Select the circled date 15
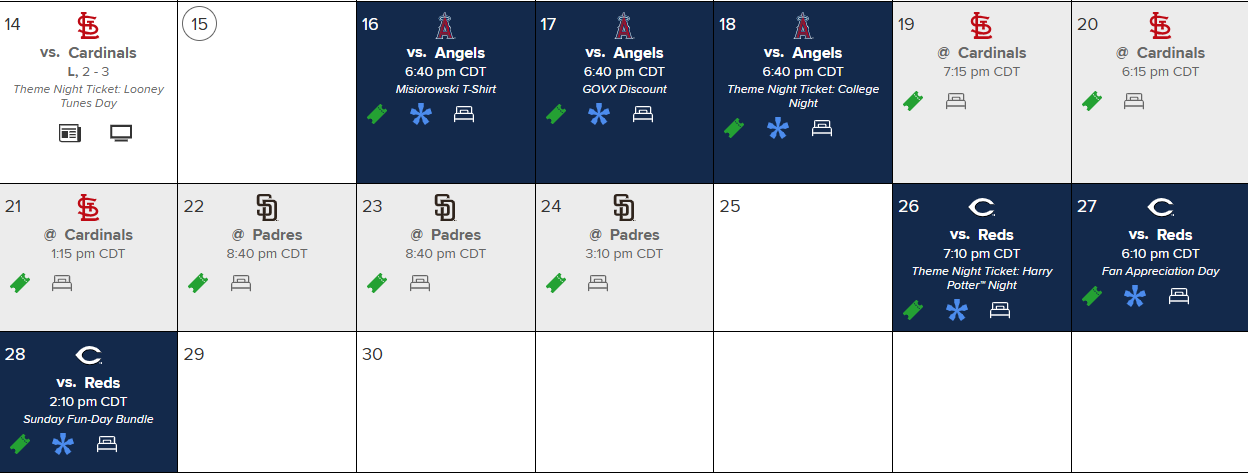The width and height of the screenshot is (1248, 473). click(x=199, y=25)
